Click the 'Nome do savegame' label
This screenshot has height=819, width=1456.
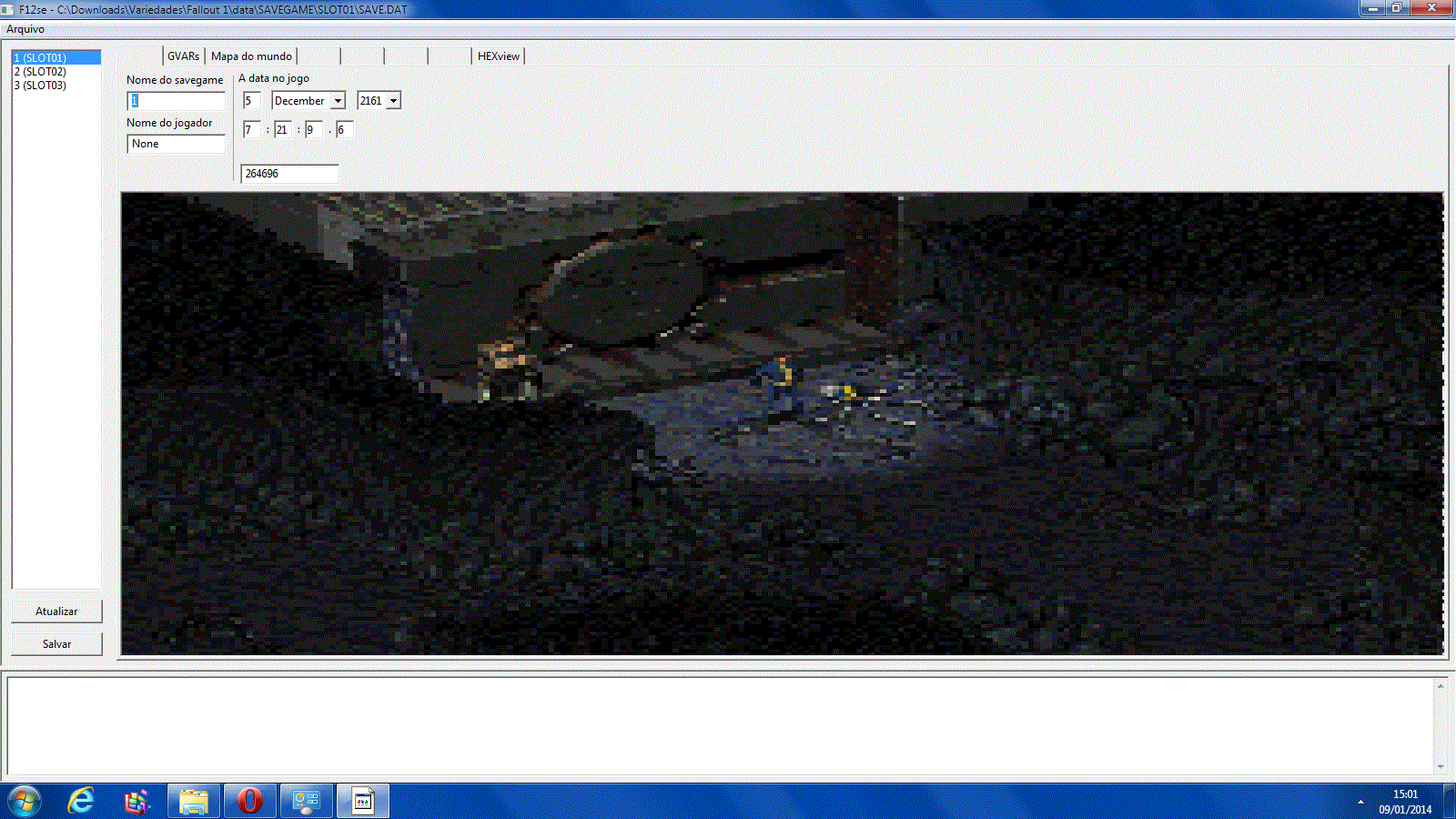click(175, 80)
